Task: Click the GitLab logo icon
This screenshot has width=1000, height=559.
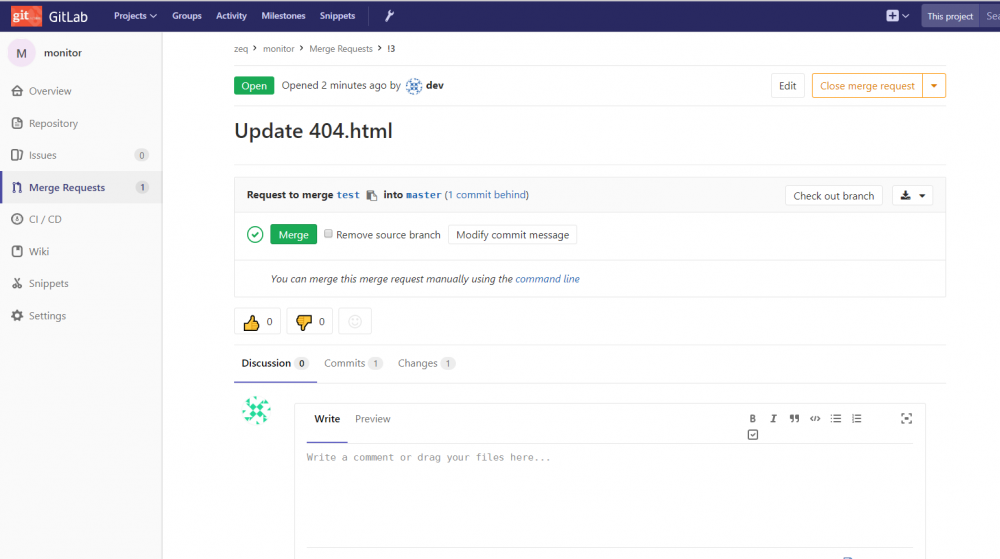Action: pos(26,16)
